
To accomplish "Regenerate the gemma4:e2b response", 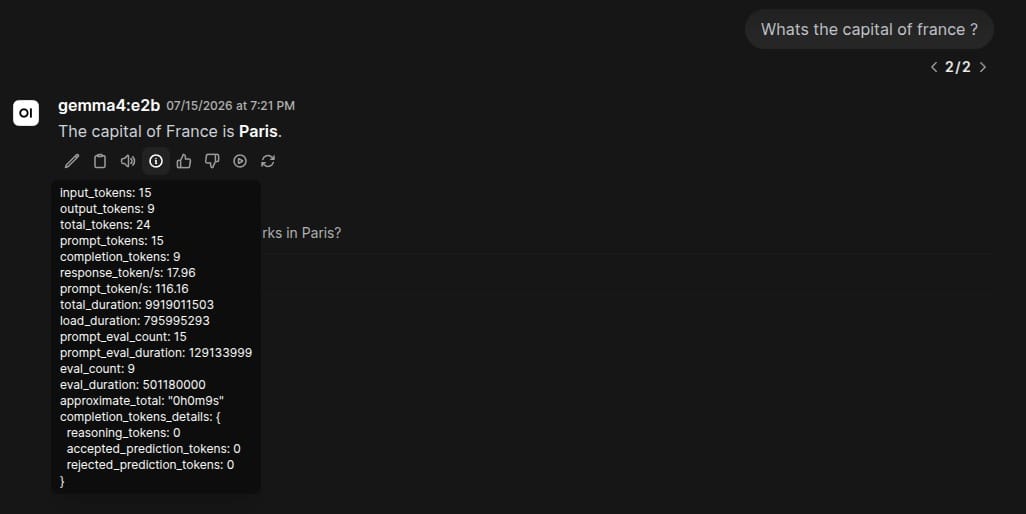I will (x=268, y=161).
